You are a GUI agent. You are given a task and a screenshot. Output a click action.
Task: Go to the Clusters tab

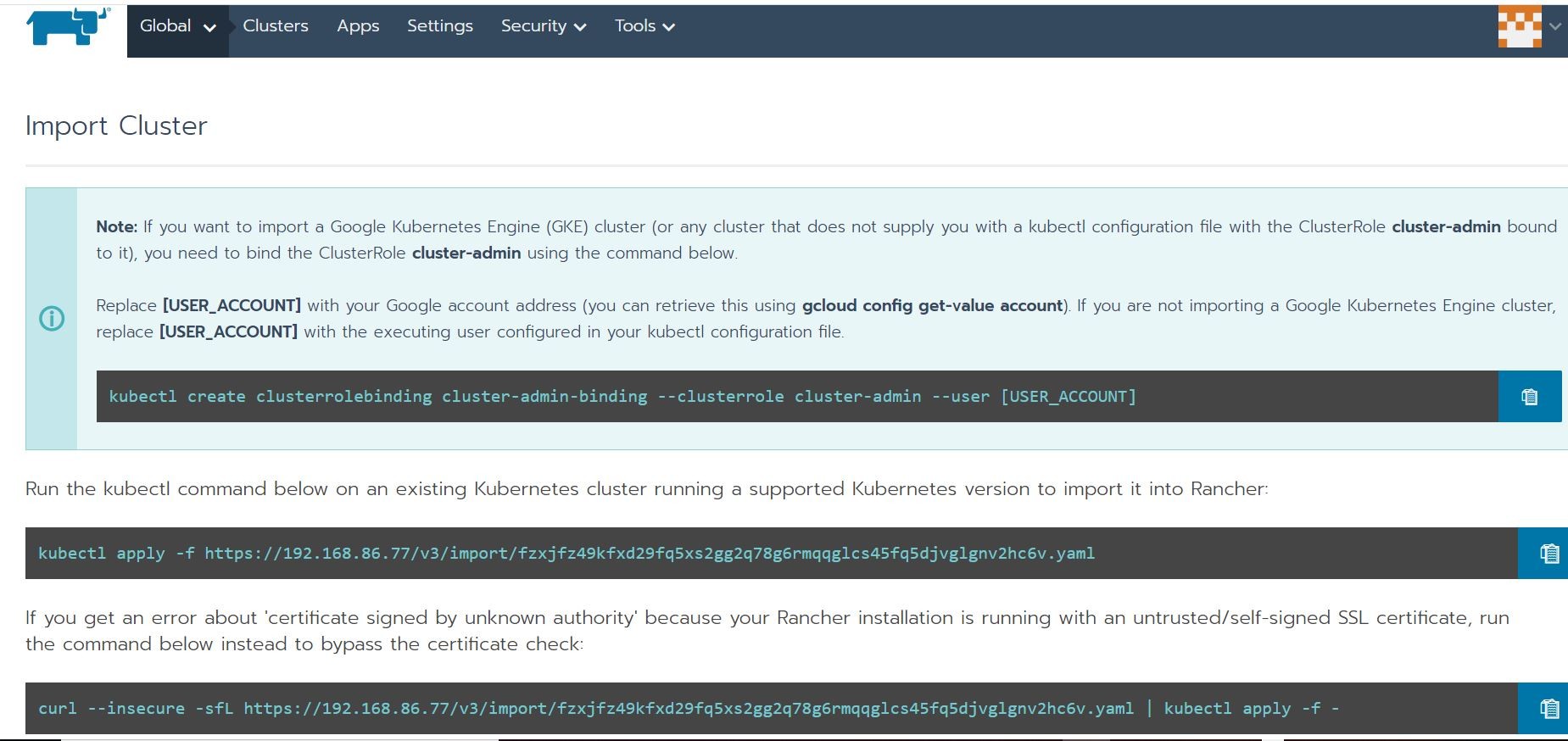click(x=276, y=26)
